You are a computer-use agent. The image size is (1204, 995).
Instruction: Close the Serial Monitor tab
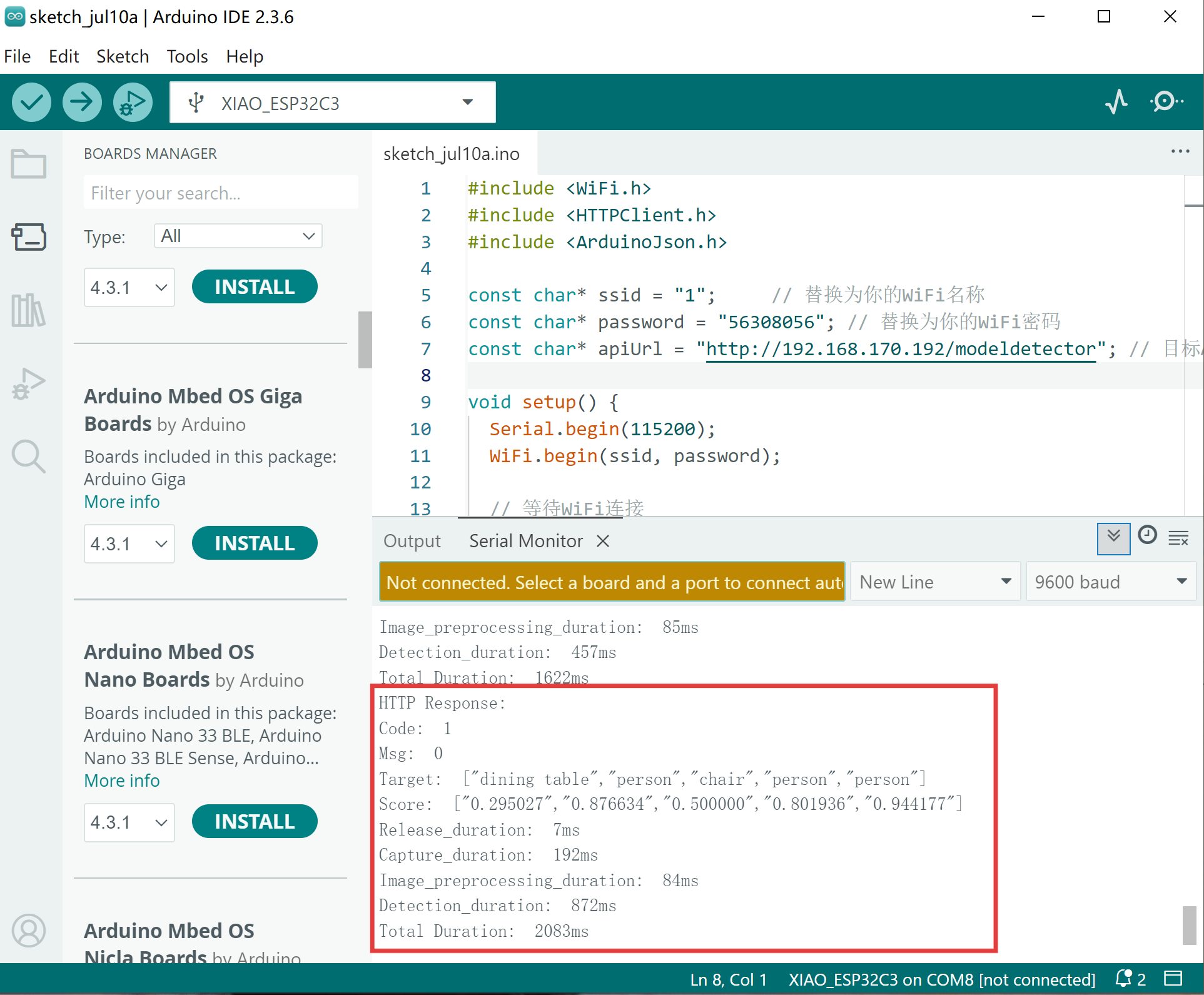click(603, 541)
